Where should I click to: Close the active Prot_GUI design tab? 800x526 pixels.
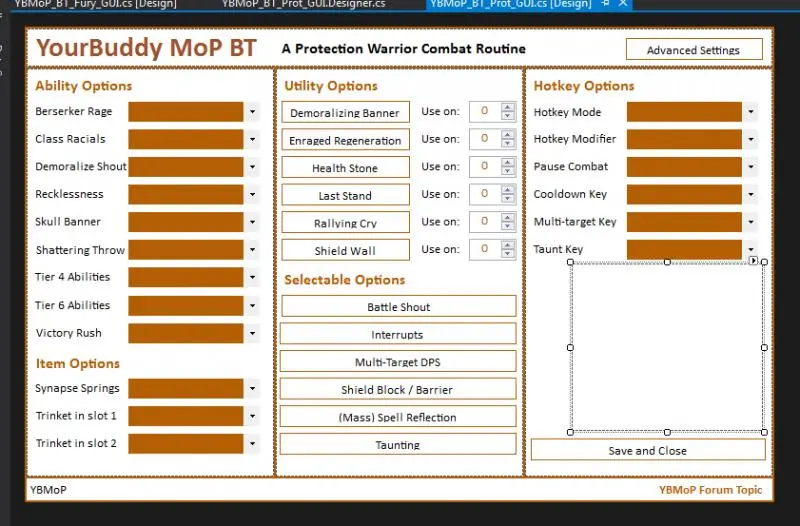click(x=623, y=4)
